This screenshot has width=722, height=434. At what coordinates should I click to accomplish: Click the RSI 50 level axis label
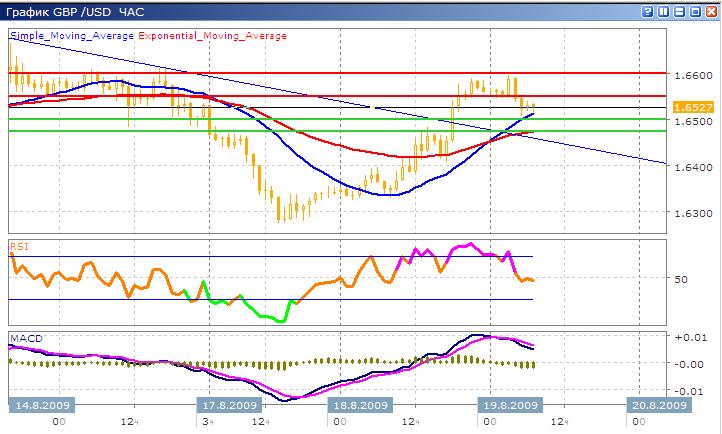click(x=681, y=279)
